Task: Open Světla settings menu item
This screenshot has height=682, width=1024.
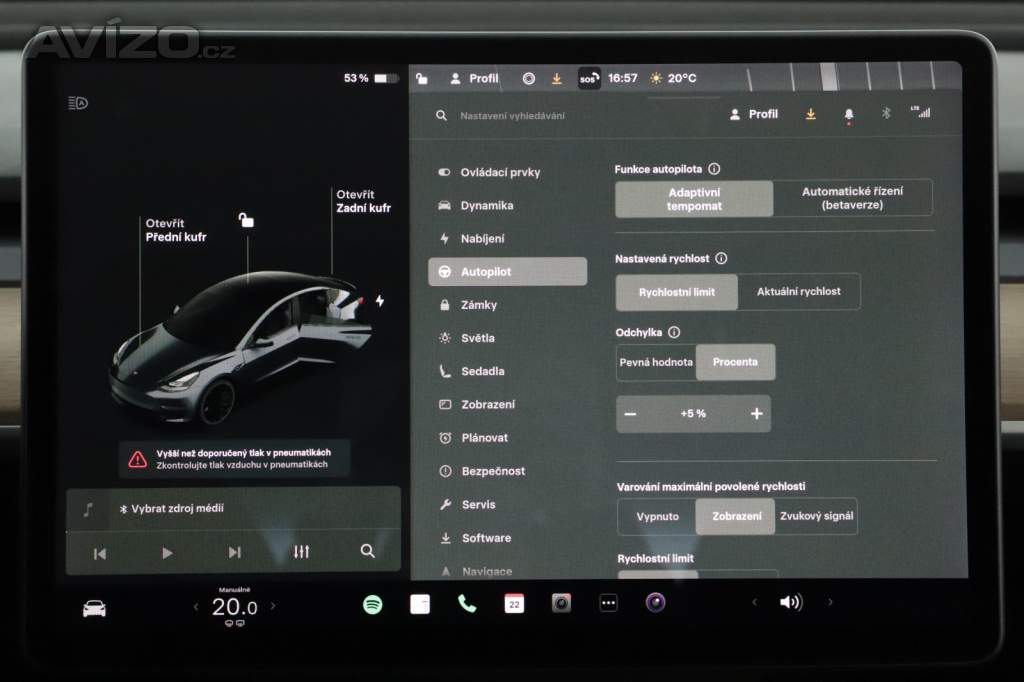Action: tap(478, 338)
